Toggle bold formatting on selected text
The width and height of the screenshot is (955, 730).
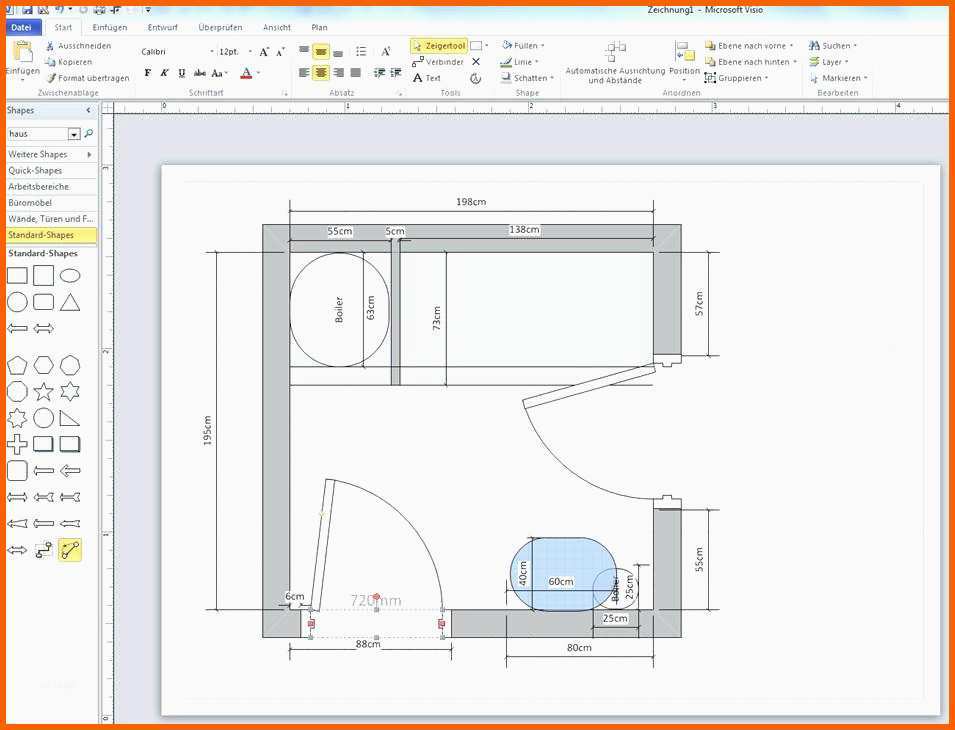tap(147, 72)
